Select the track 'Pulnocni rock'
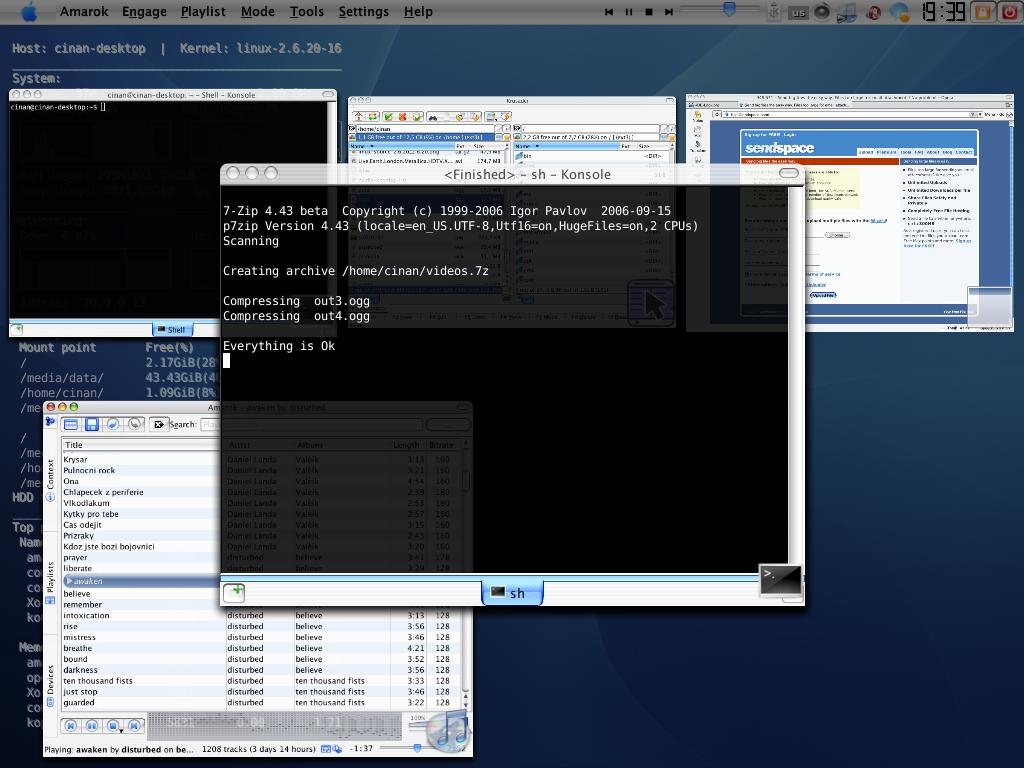 (89, 470)
